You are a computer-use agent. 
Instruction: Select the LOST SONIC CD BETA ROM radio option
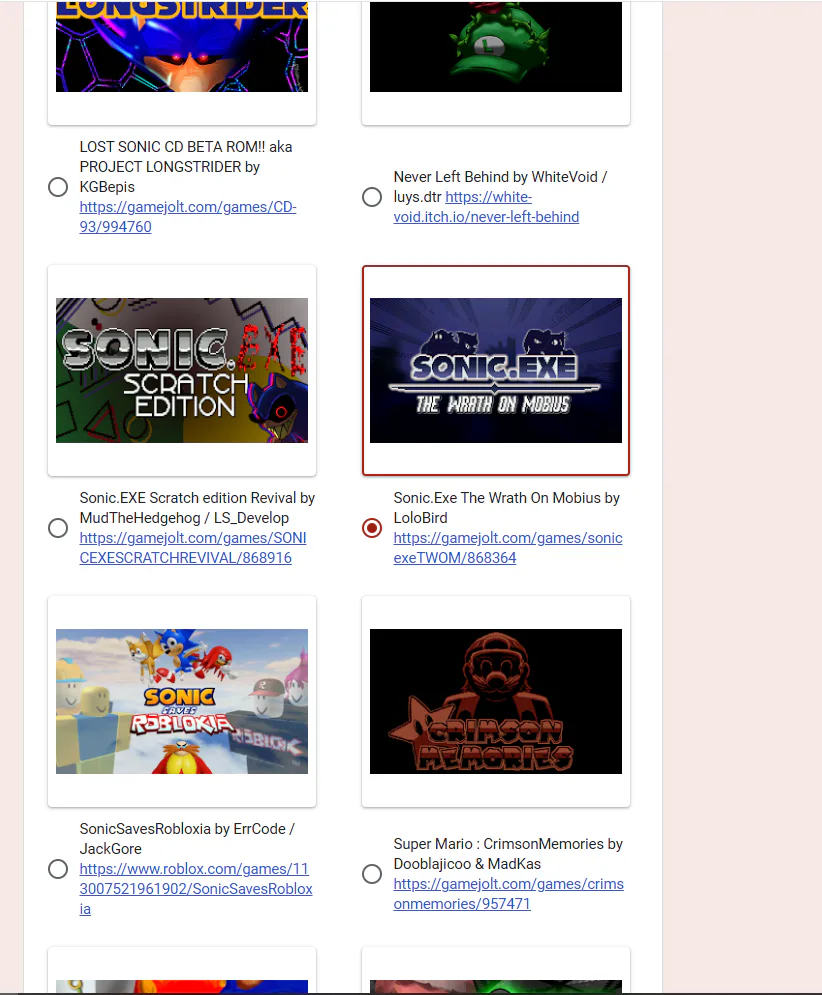tap(58, 187)
